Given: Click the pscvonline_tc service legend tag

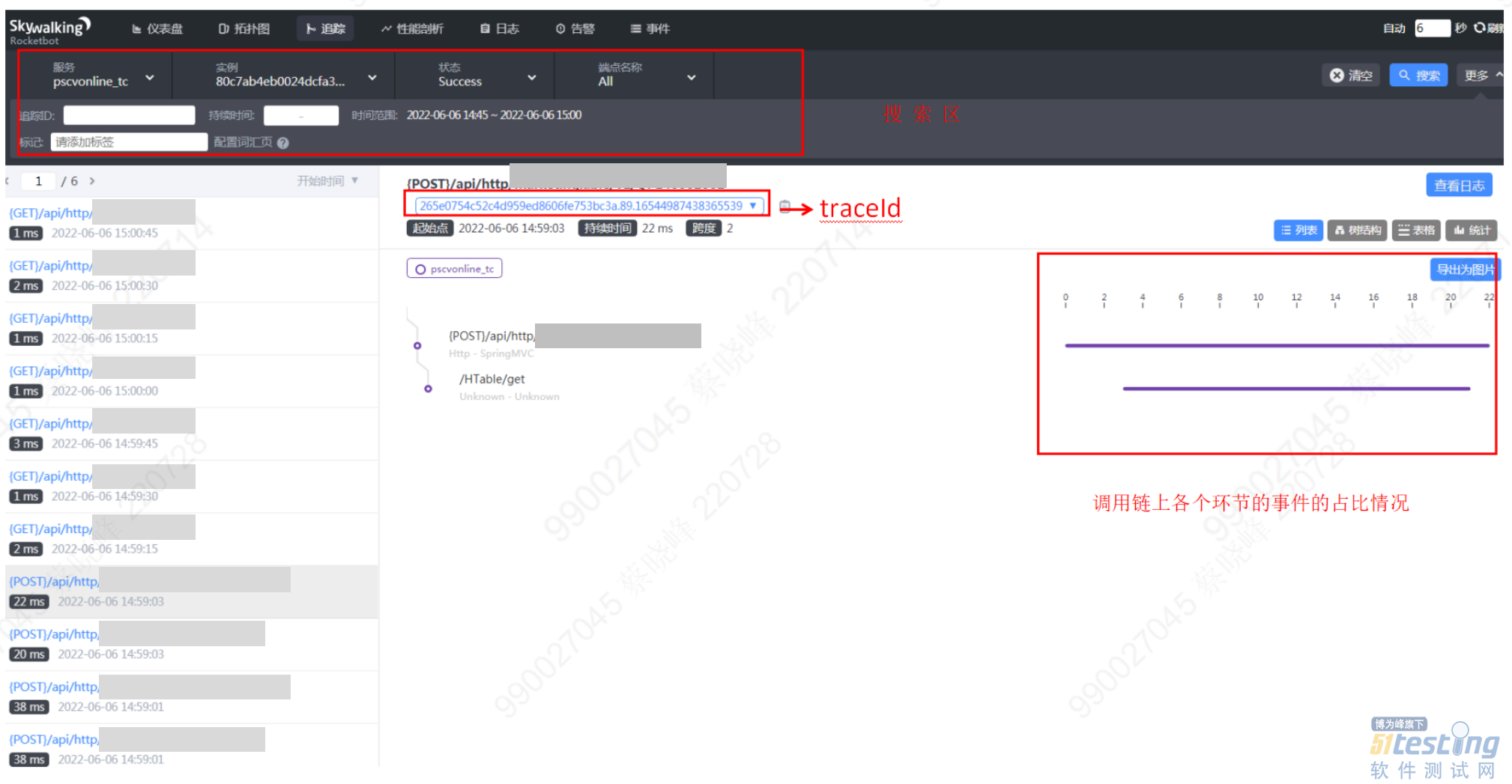Looking at the screenshot, I should pos(454,269).
